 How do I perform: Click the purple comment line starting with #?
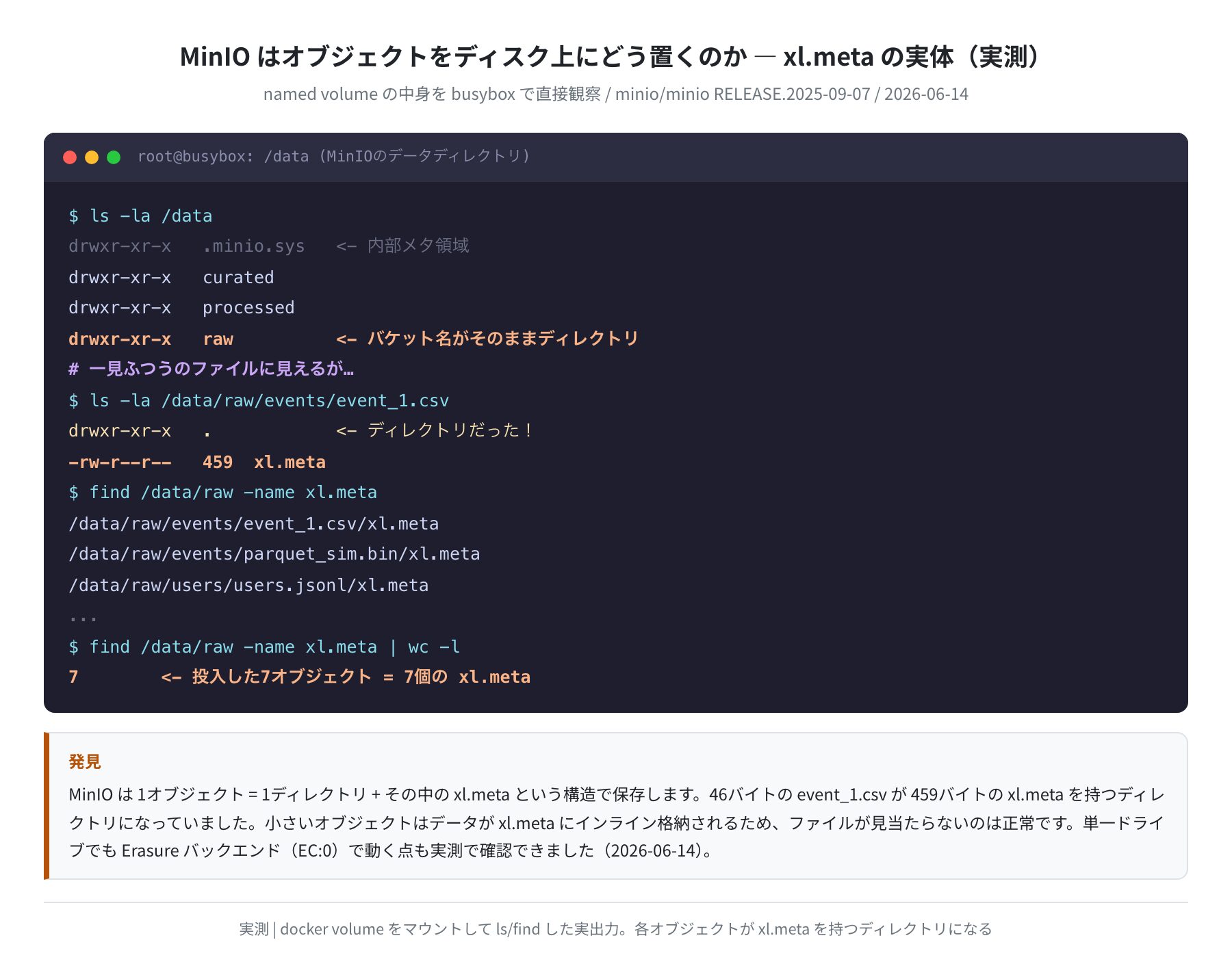(x=211, y=369)
